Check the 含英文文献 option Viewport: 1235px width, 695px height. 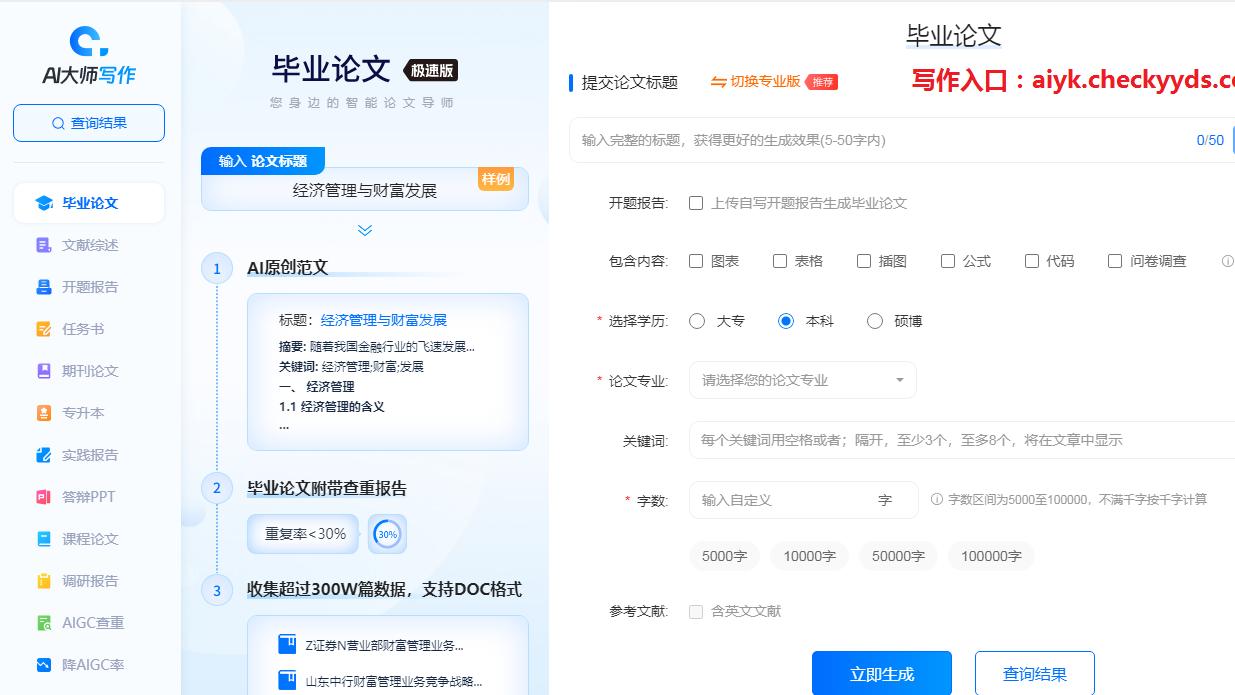coord(695,610)
